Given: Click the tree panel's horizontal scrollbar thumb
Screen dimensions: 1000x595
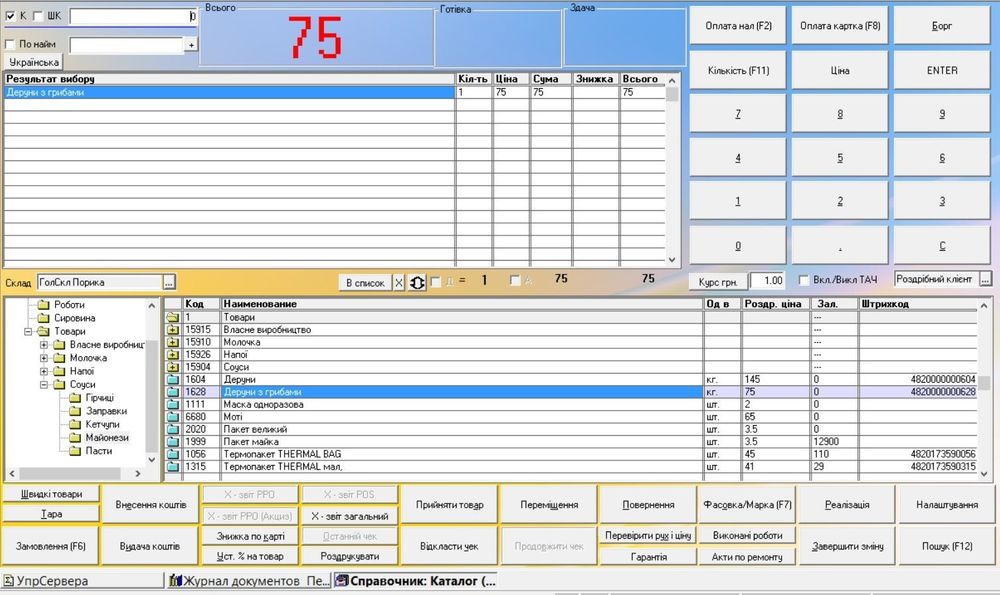Looking at the screenshot, I should (x=70, y=473).
